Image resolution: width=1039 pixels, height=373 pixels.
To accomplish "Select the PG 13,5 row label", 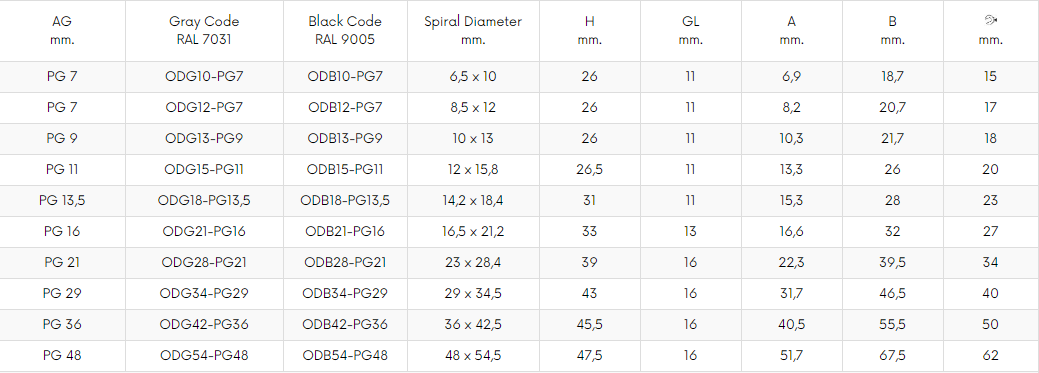I will 62,200.
